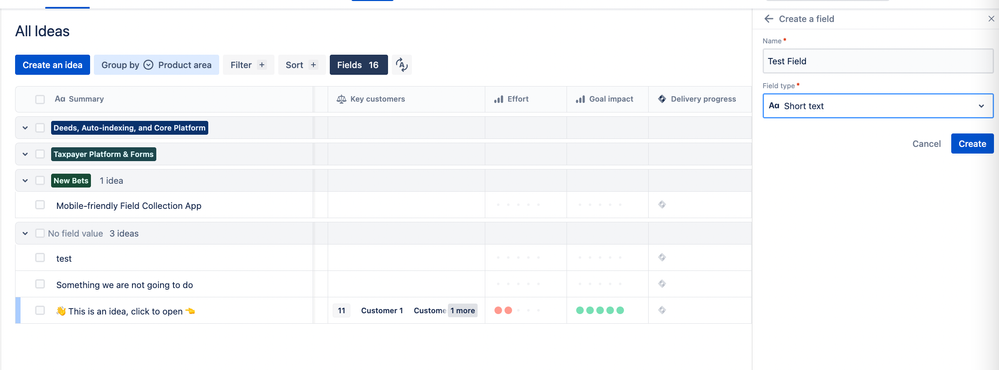
Task: Open Group by Product area dropdown
Action: 157,65
